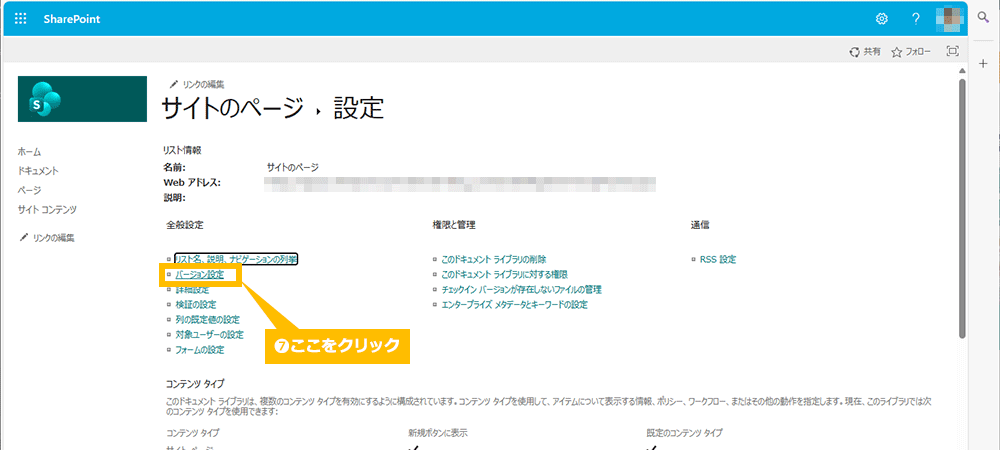Image resolution: width=1000 pixels, height=450 pixels.
Task: Open このドキュメント ライブラリに対する権限 link
Action: (x=504, y=275)
